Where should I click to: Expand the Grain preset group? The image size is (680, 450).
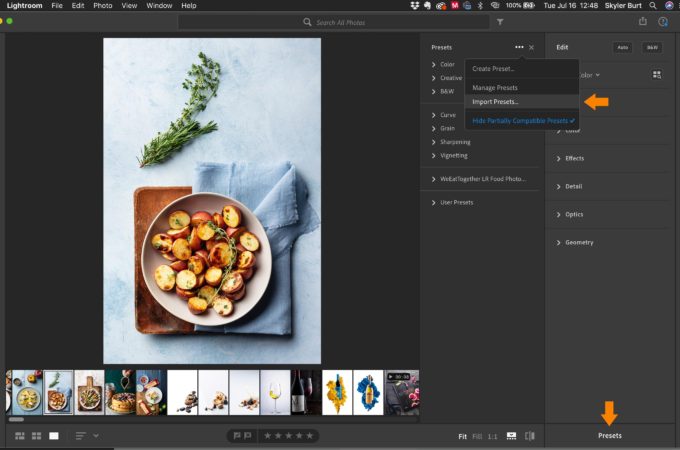443,128
